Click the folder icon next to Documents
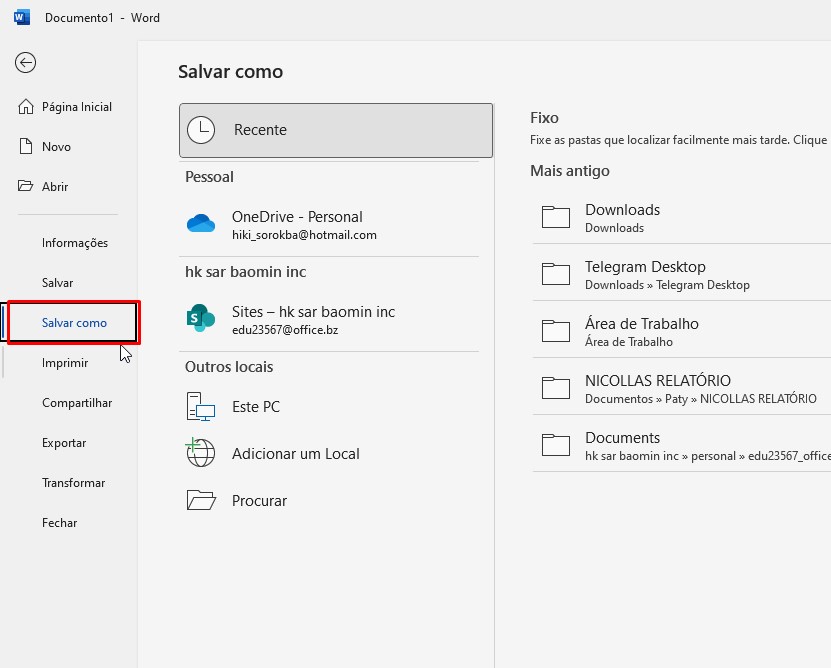831x668 pixels. point(556,445)
